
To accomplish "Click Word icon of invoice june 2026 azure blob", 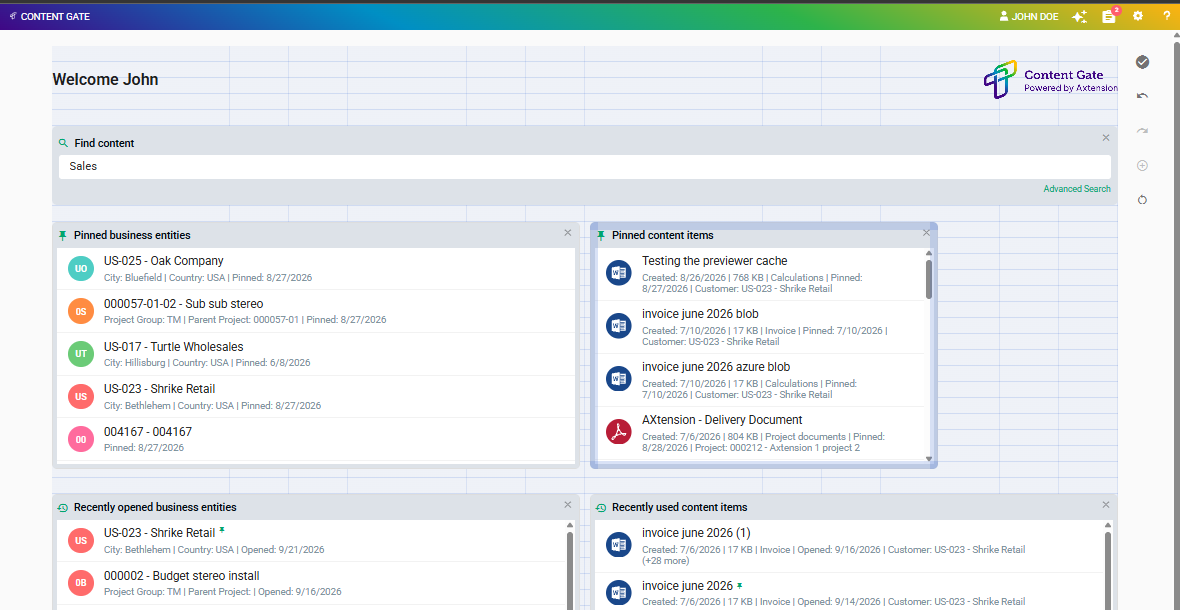I will click(619, 380).
